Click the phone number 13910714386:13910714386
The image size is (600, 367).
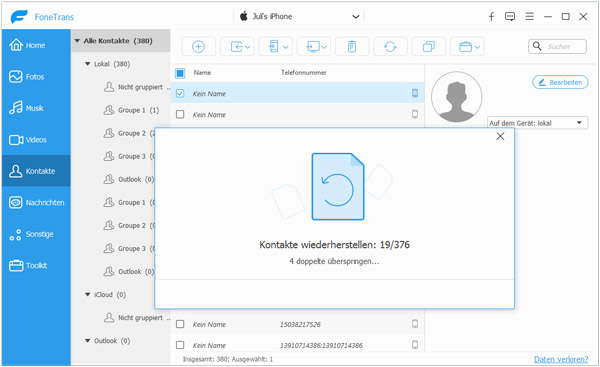point(321,345)
